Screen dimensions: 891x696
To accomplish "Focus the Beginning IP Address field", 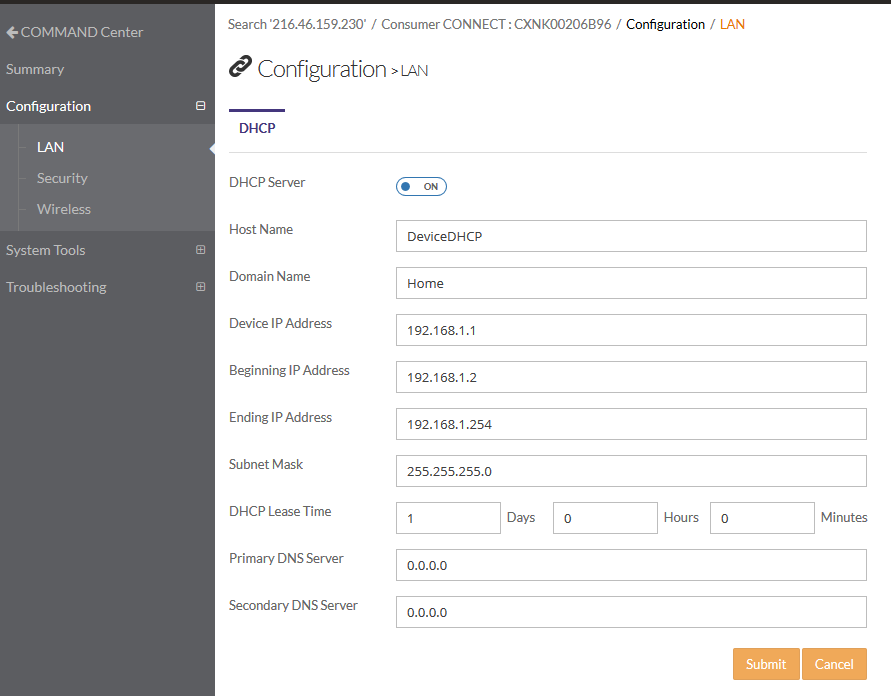I will coord(630,377).
